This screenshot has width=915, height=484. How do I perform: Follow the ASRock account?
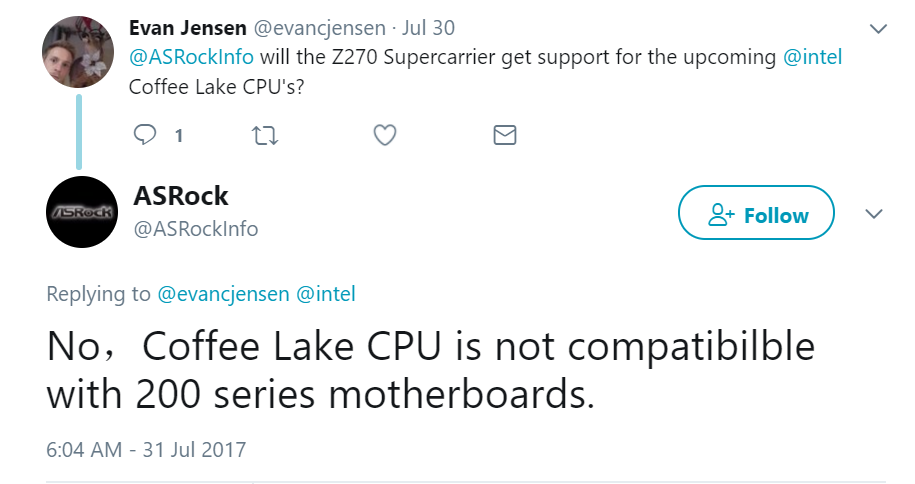coord(756,213)
